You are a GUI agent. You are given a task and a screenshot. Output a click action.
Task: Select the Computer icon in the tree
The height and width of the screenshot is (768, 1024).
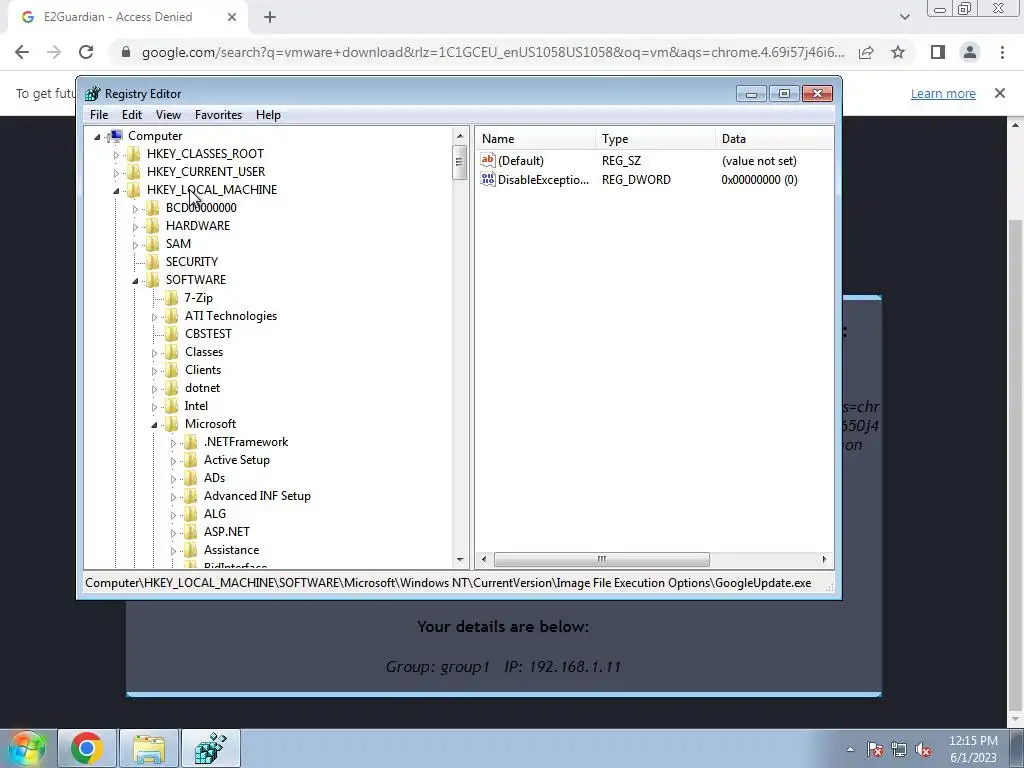click(x=116, y=136)
